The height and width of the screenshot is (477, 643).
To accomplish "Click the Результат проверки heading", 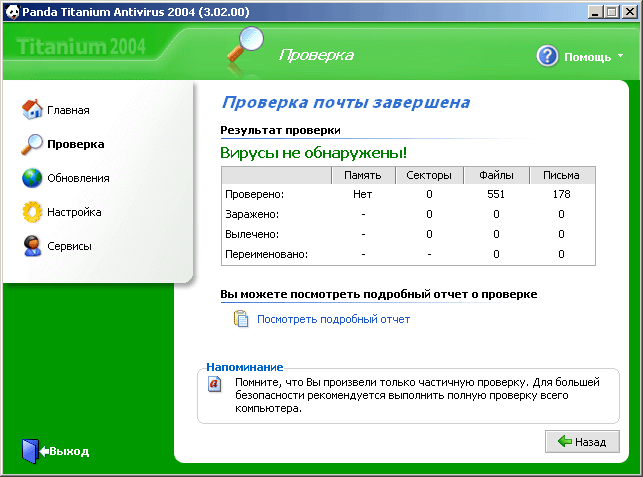I will 280,130.
